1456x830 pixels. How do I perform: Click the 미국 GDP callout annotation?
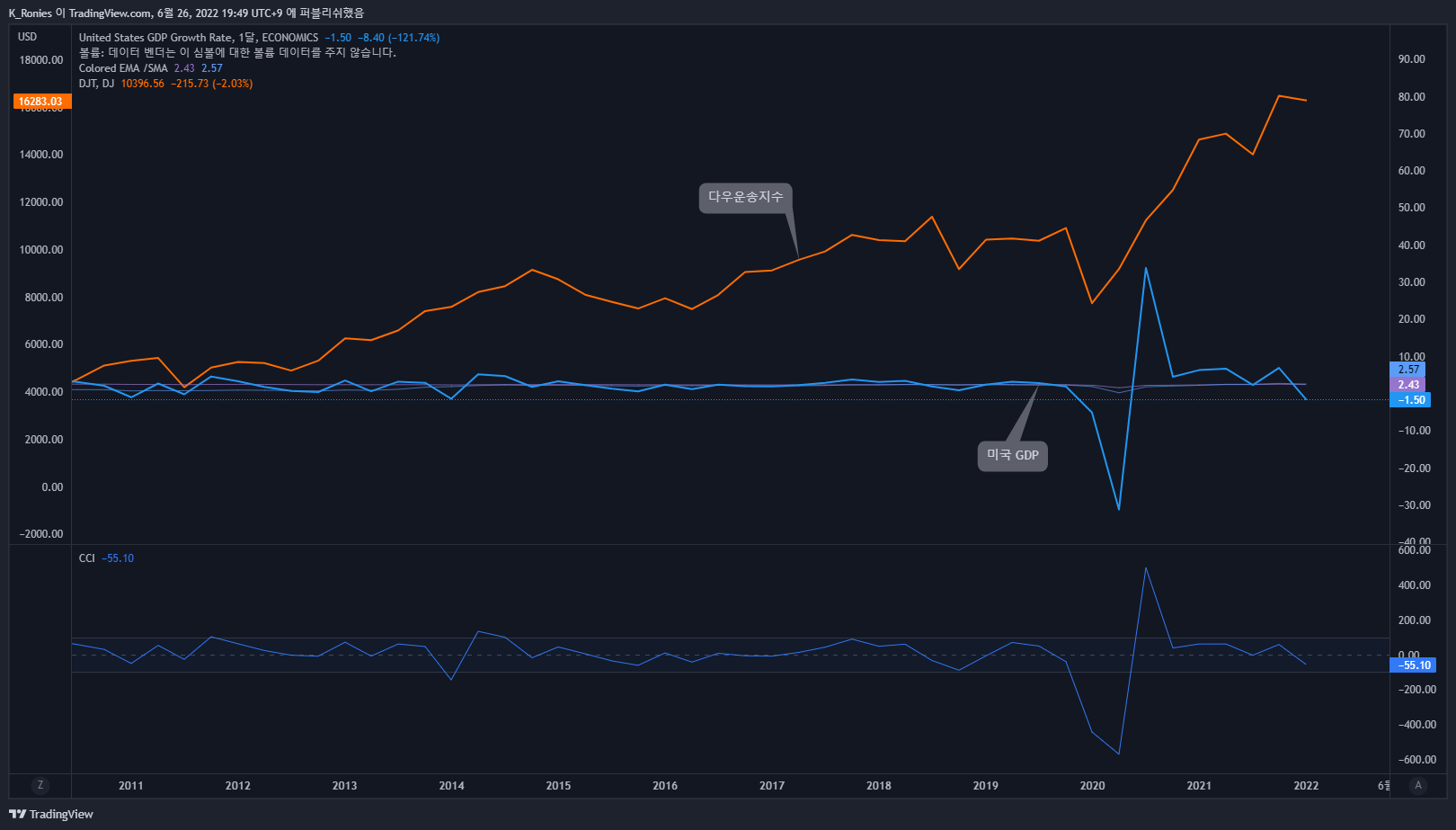[x=1013, y=455]
